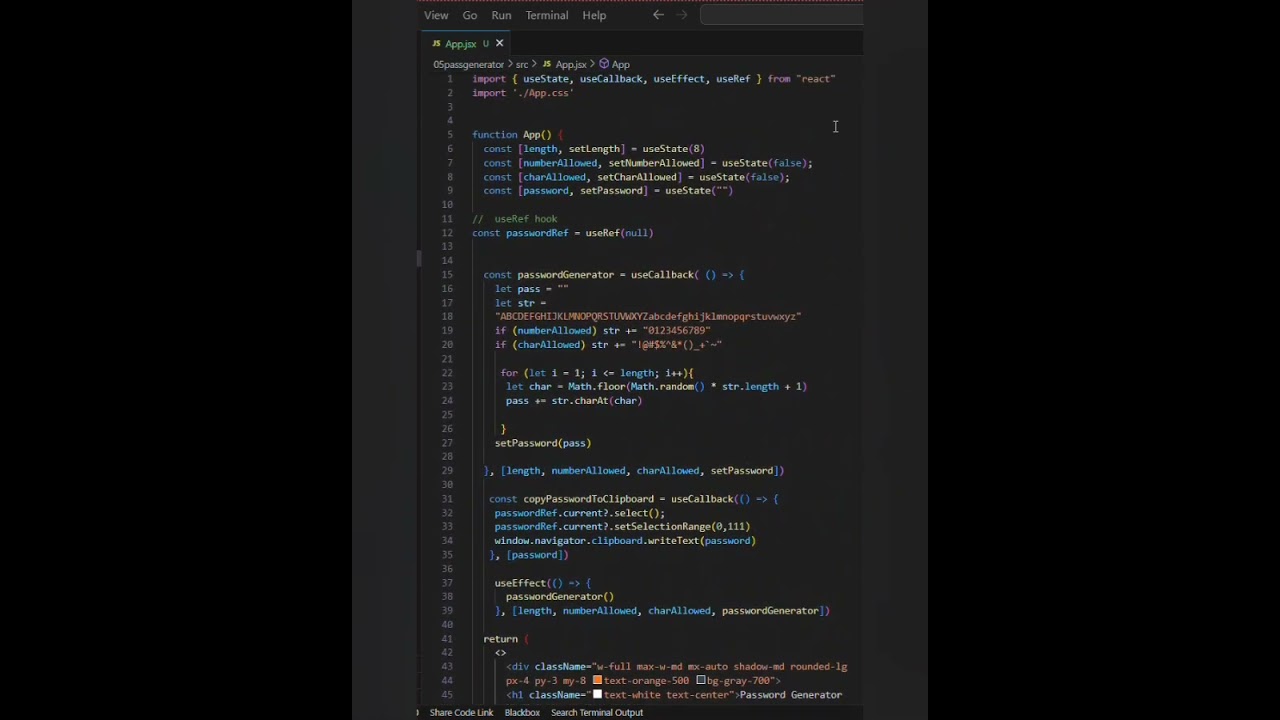Image resolution: width=1280 pixels, height=720 pixels.
Task: Open the Go menu
Action: pyautogui.click(x=470, y=15)
